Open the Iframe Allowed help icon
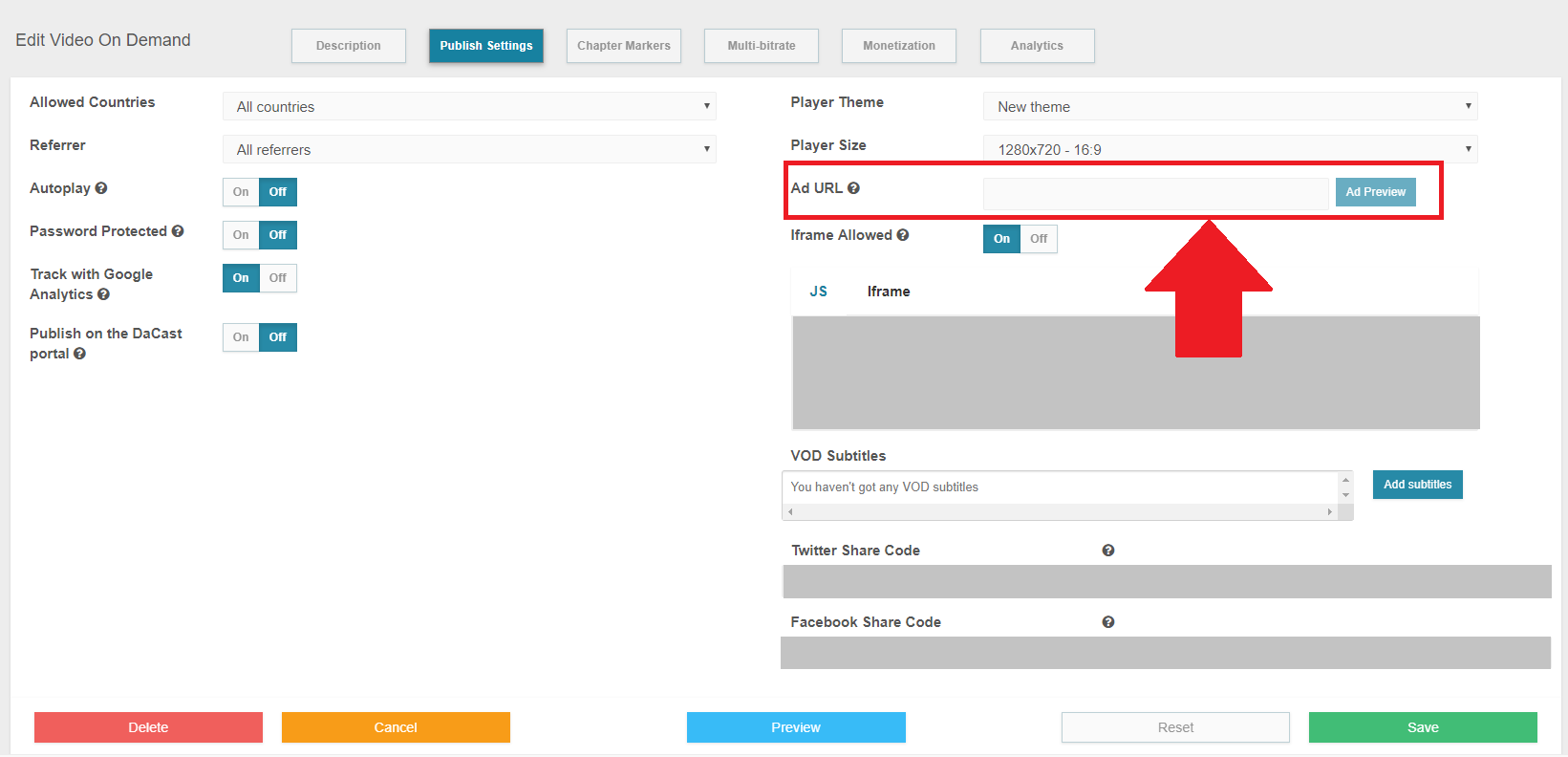Viewport: 1568px width, 757px height. point(903,235)
